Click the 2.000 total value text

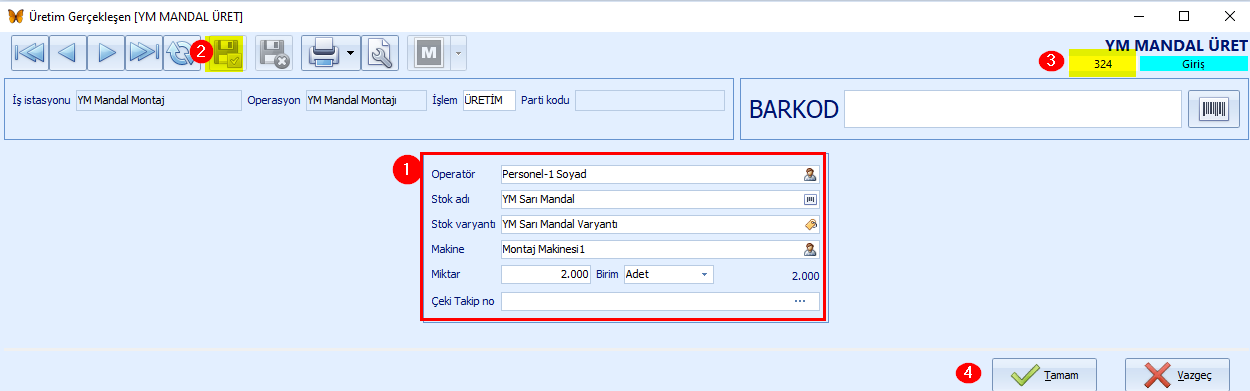click(x=805, y=275)
